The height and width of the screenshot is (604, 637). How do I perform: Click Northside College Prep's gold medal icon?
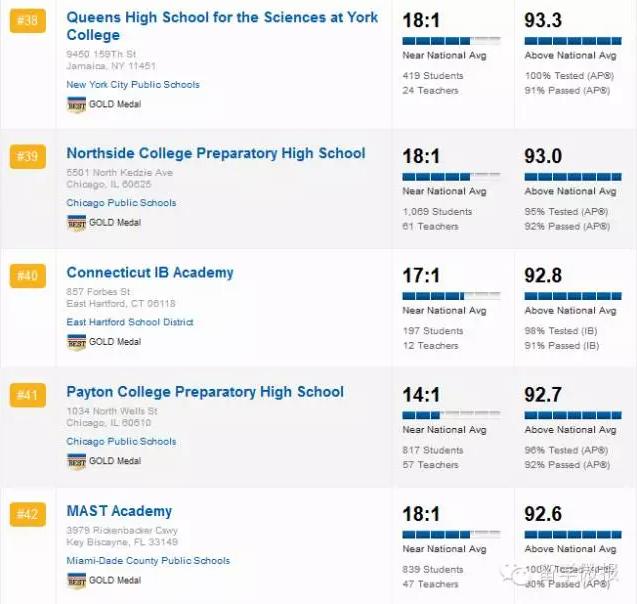[76, 223]
